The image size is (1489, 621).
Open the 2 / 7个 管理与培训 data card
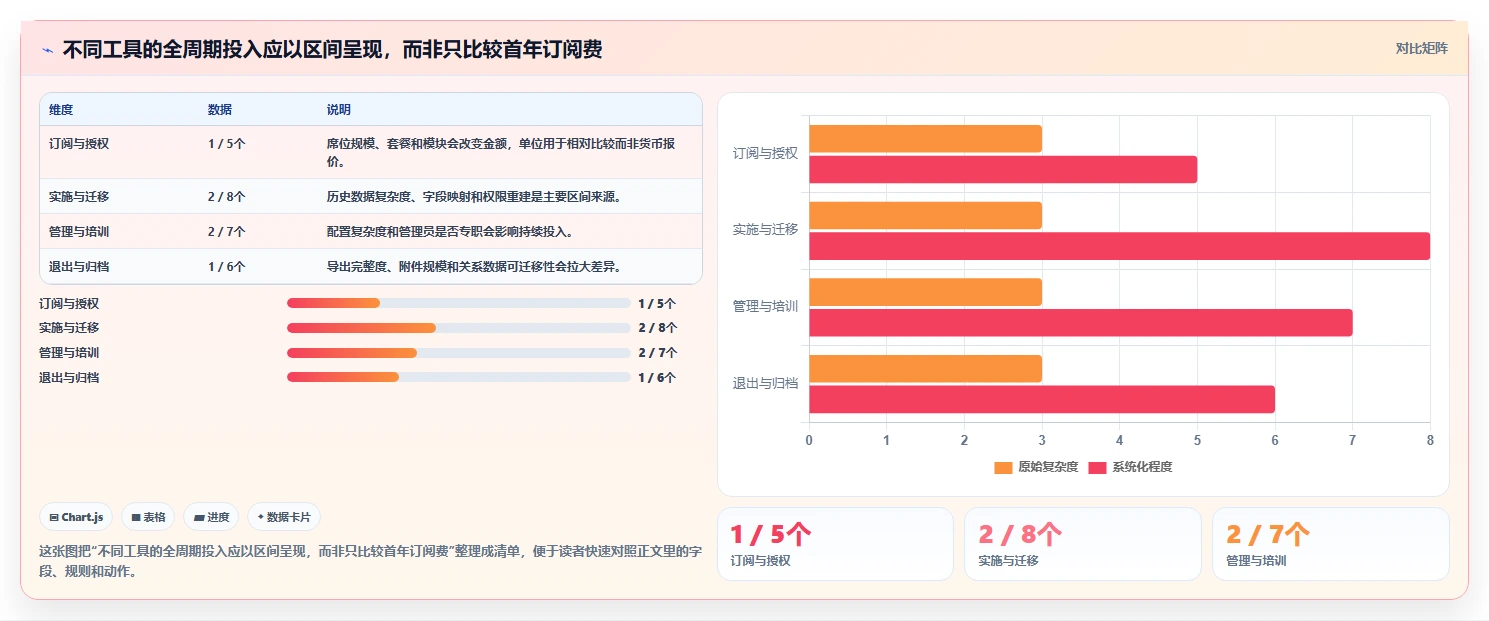(x=1331, y=544)
